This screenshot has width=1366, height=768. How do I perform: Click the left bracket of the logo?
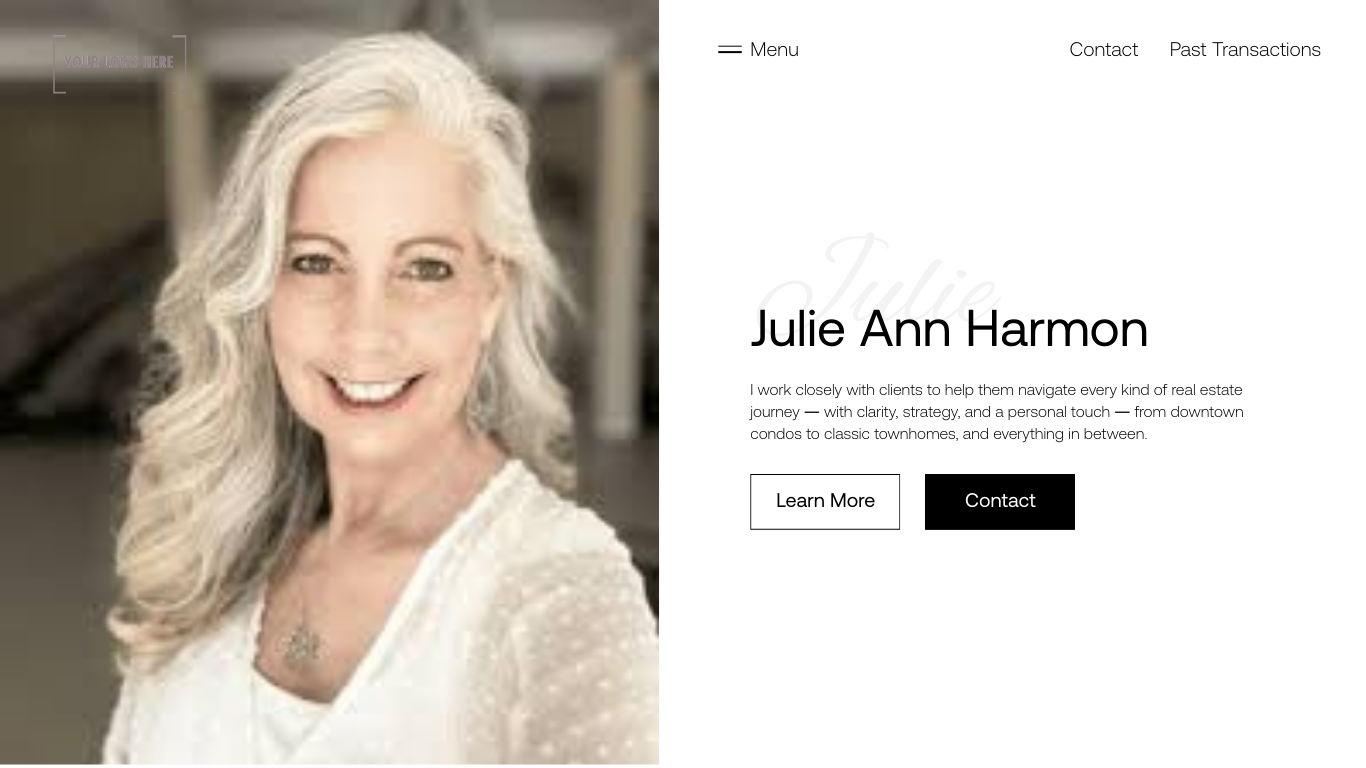click(x=59, y=64)
